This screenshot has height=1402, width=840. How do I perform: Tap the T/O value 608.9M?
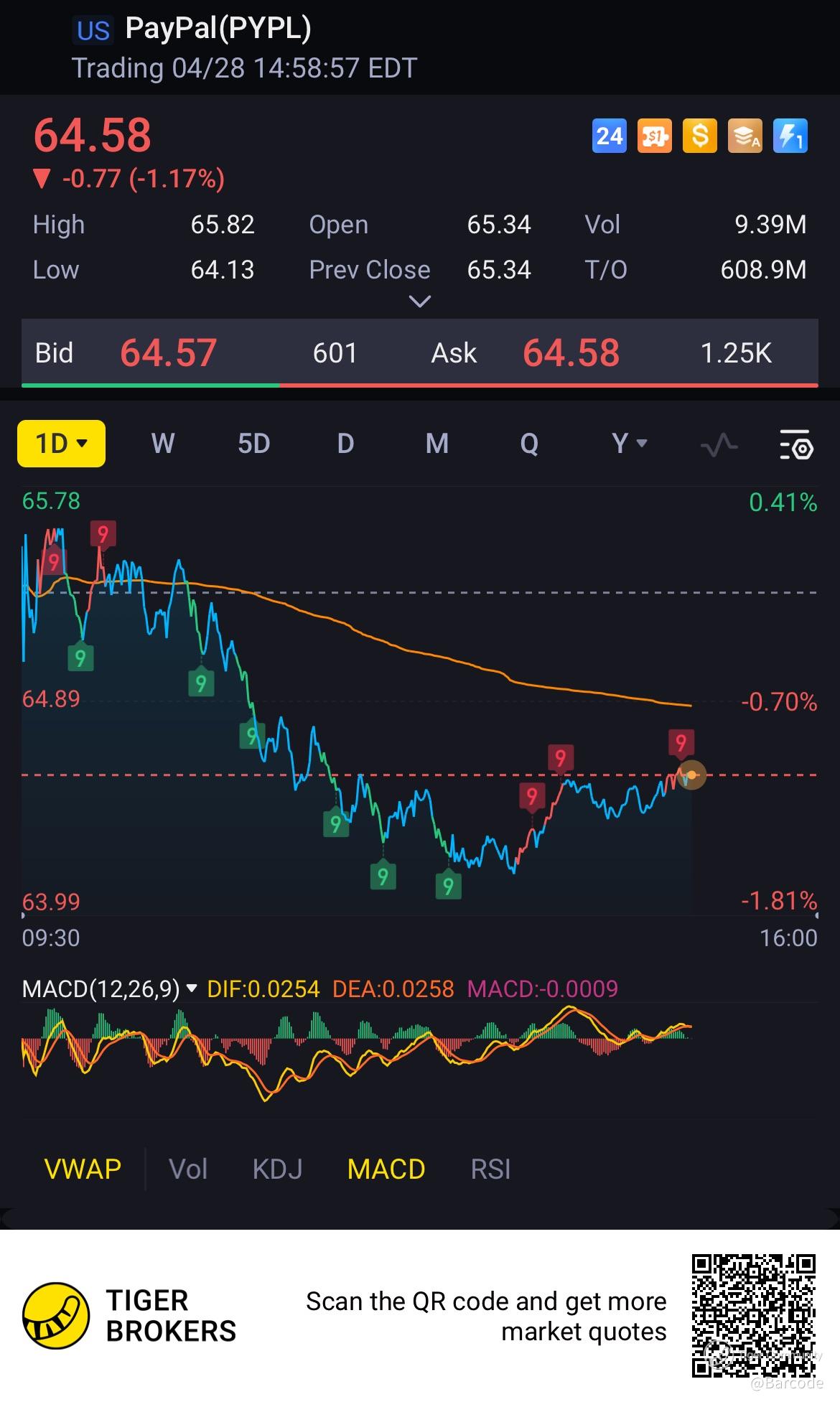(x=763, y=270)
